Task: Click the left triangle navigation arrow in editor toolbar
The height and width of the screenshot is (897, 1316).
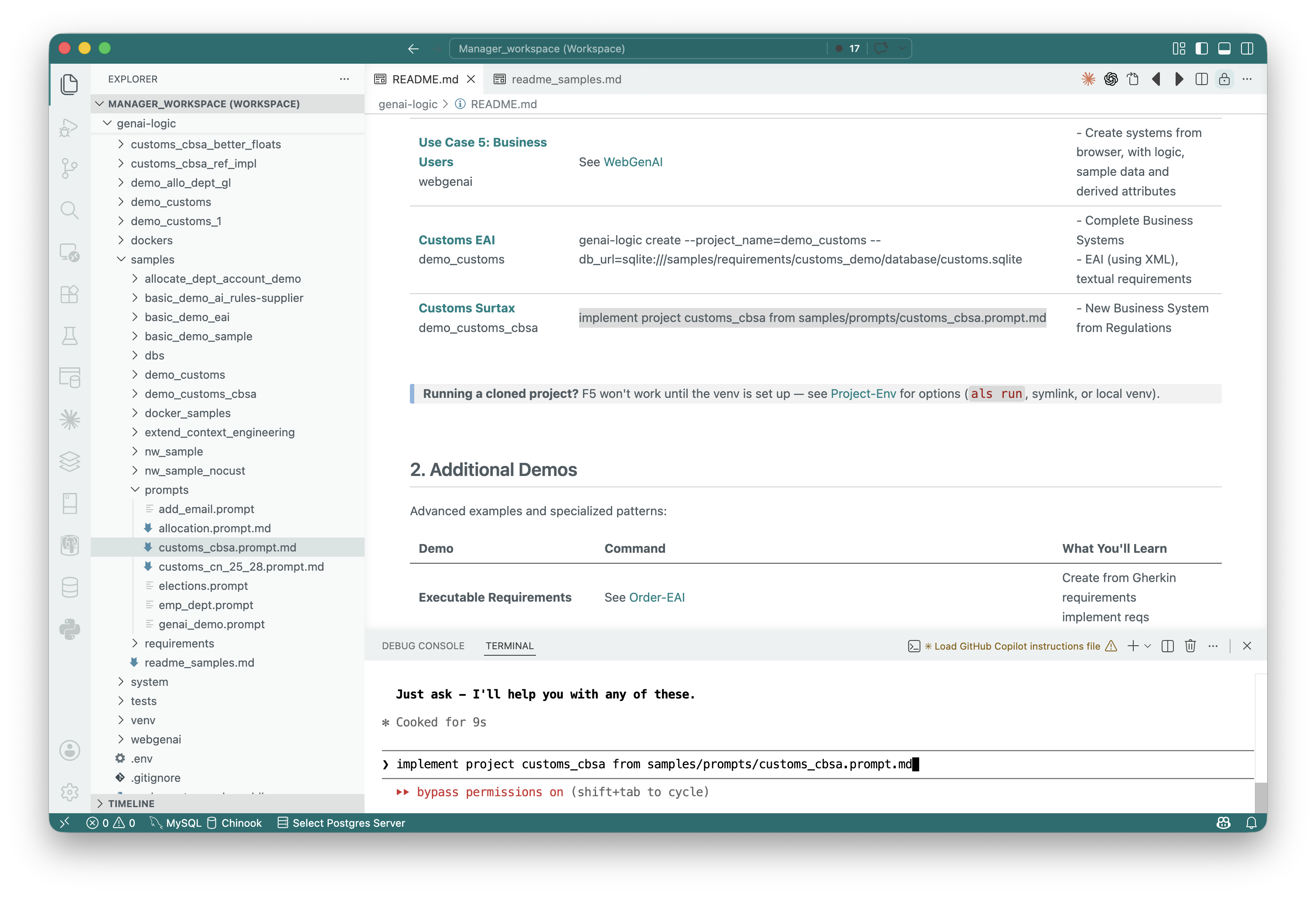Action: tap(1156, 79)
